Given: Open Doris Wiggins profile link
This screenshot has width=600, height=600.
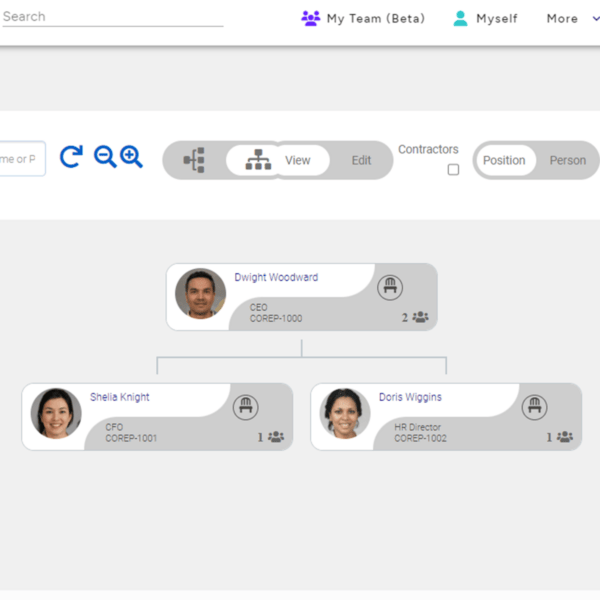Looking at the screenshot, I should pyautogui.click(x=410, y=397).
